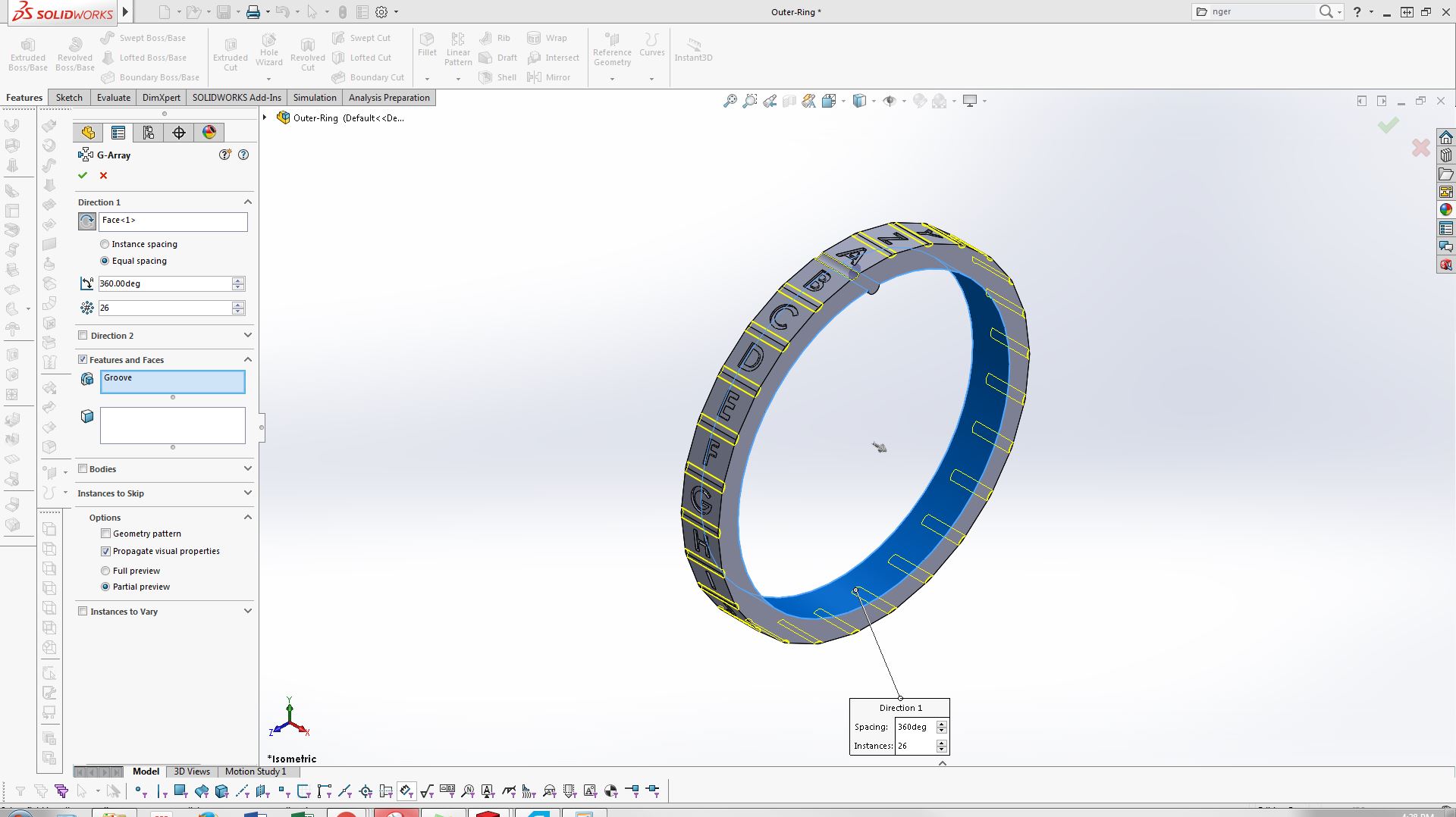Viewport: 1456px width, 817px height.
Task: Select the Equal spacing radio button
Action: click(x=105, y=261)
